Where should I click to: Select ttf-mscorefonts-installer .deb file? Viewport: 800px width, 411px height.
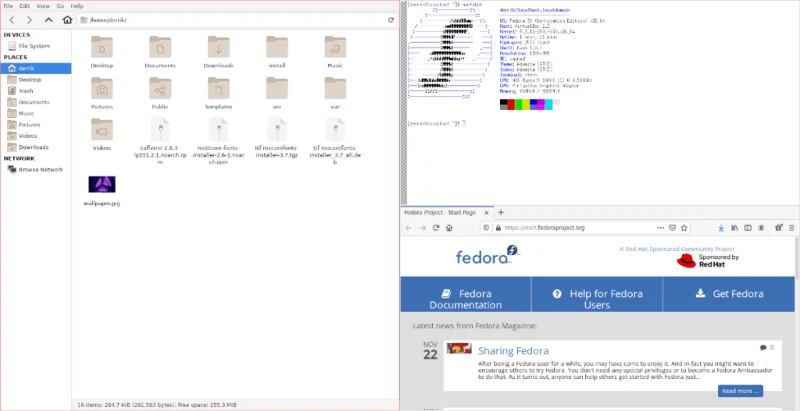pyautogui.click(x=335, y=130)
